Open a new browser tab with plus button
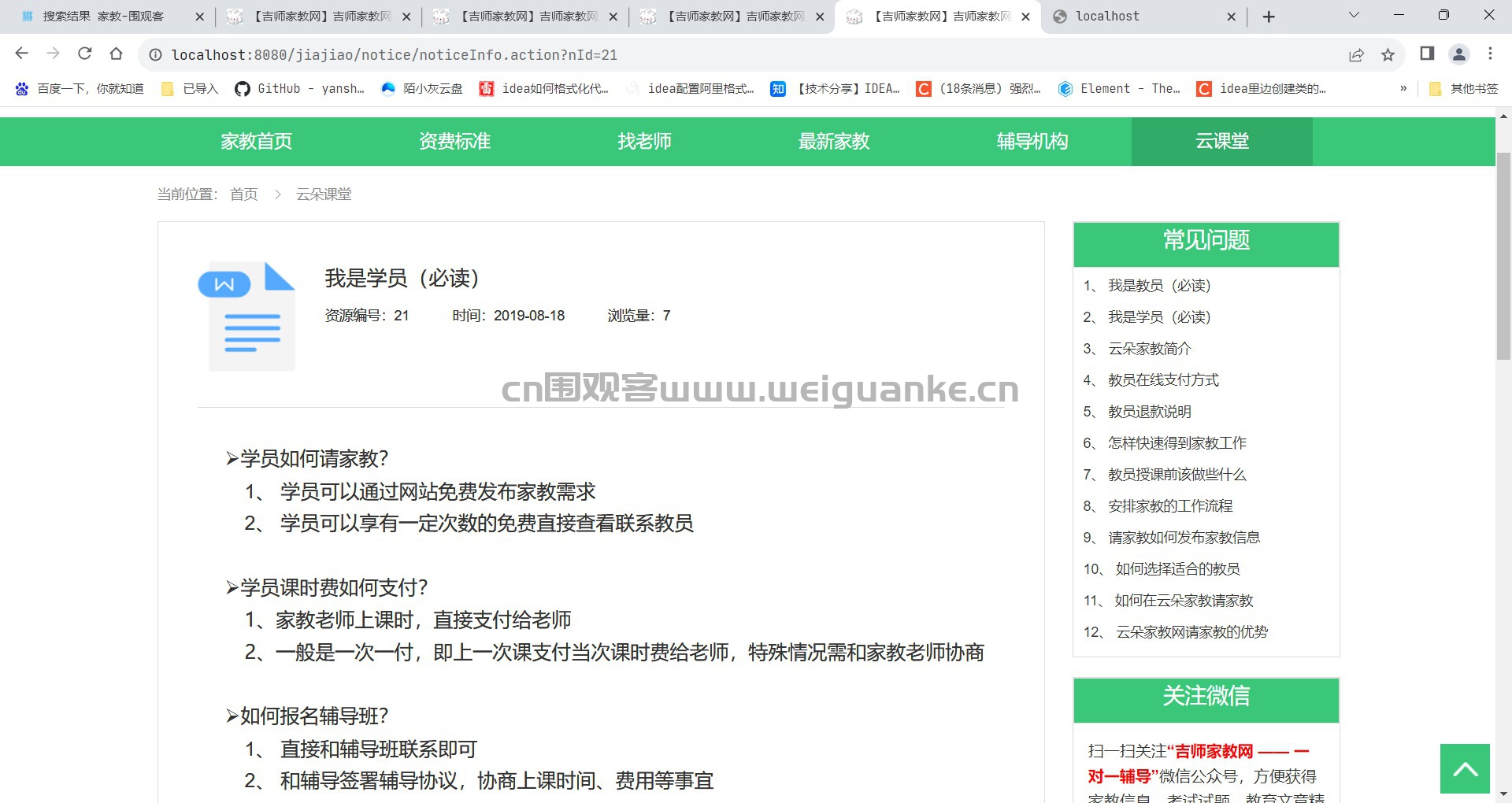1512x803 pixels. pyautogui.click(x=1269, y=17)
